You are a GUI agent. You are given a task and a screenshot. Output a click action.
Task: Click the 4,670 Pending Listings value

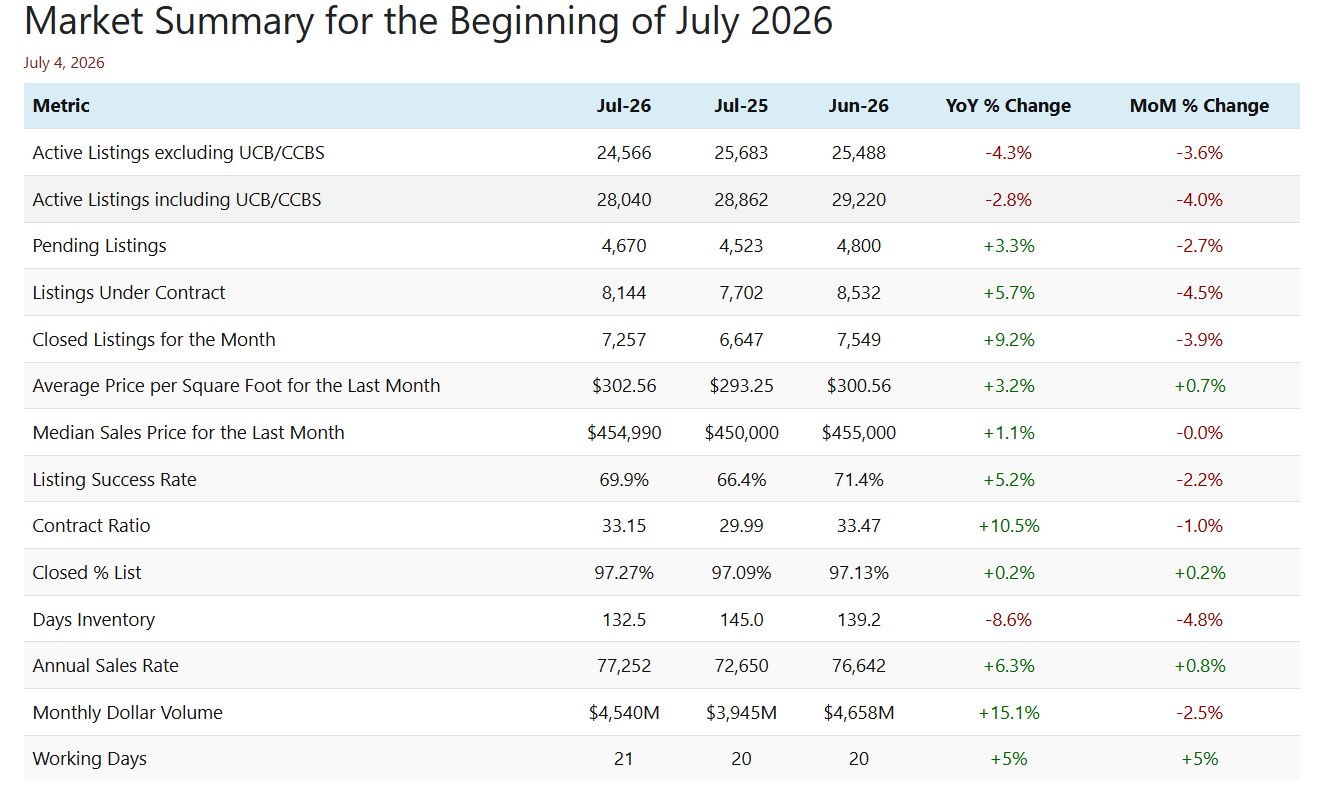click(x=624, y=246)
